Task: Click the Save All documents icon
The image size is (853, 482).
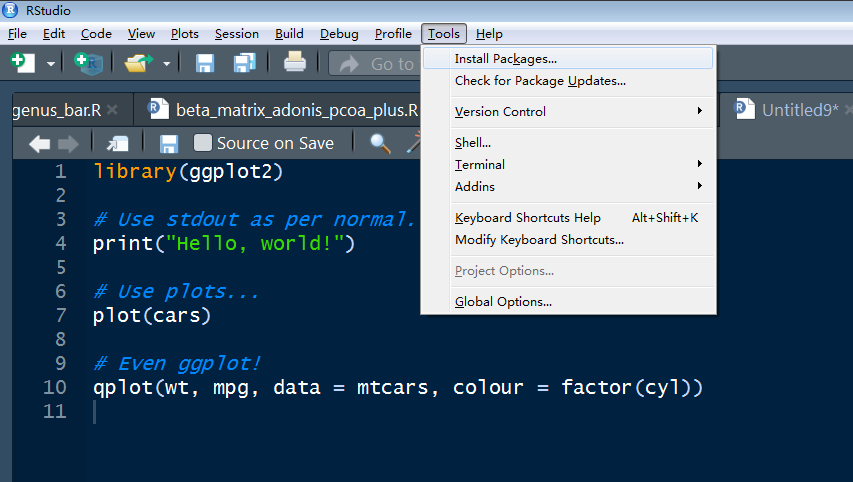Action: pos(244,63)
